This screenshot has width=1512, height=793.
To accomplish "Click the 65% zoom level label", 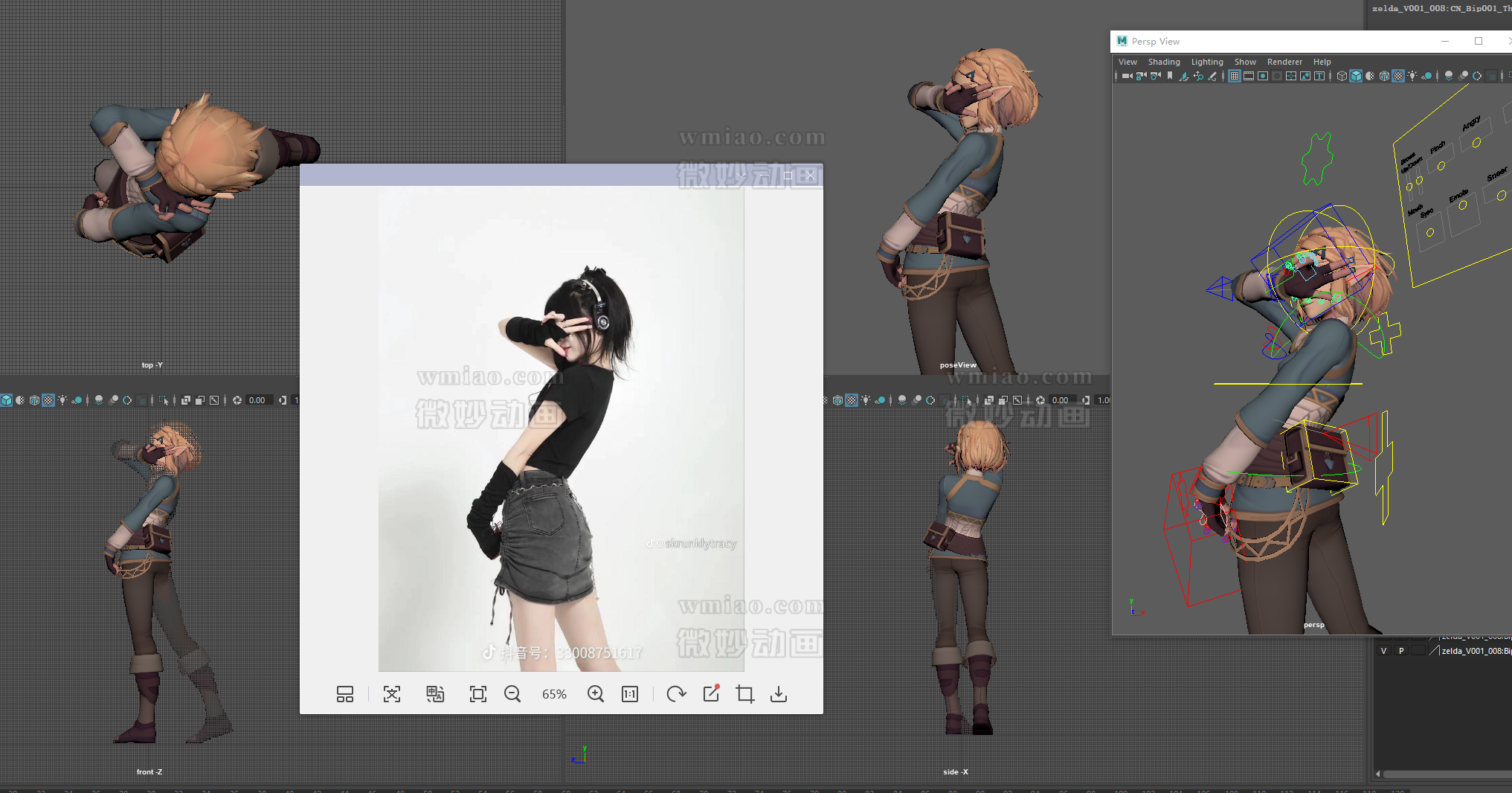I will 554,694.
